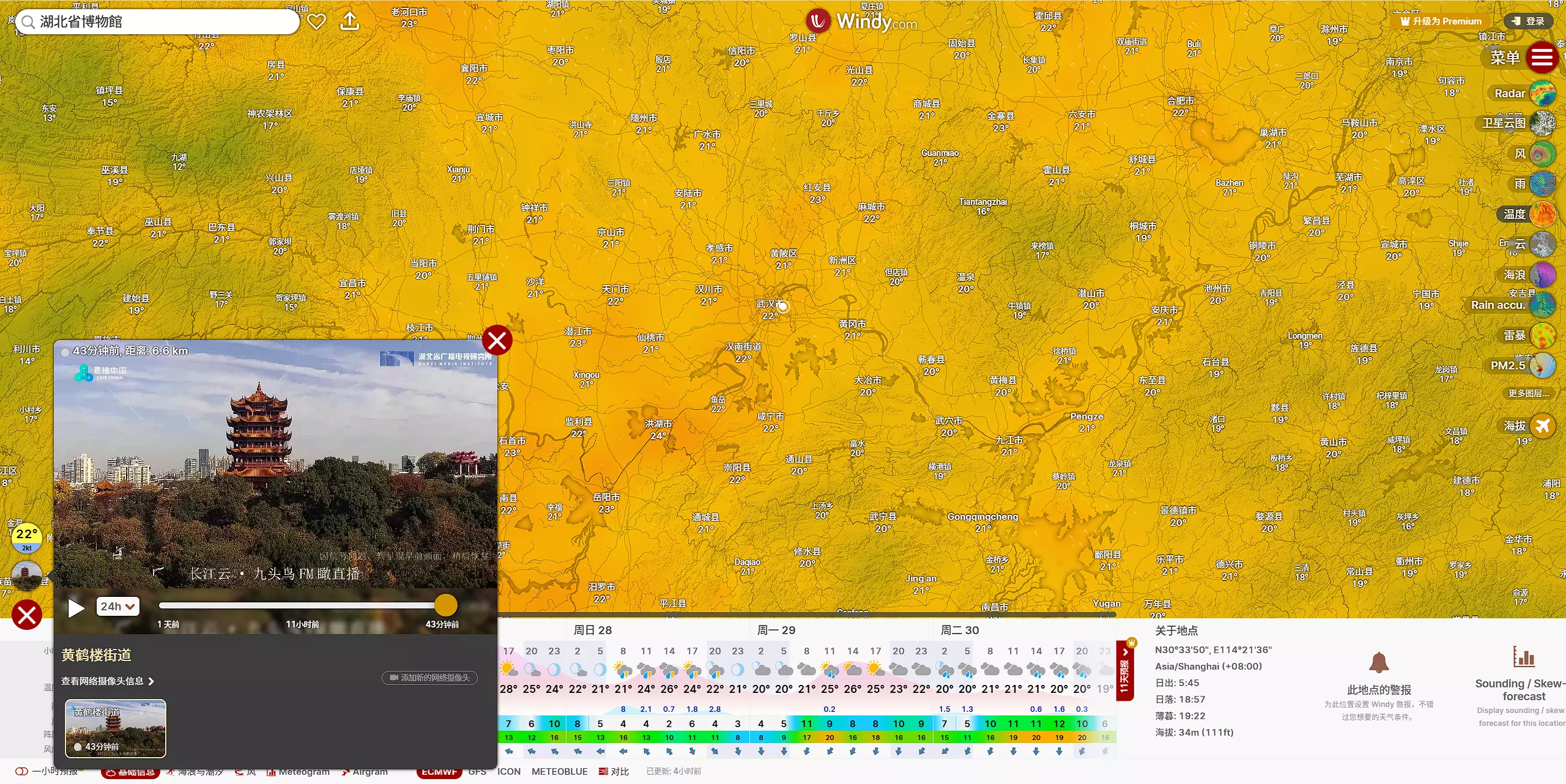The height and width of the screenshot is (784, 1566).
Task: Select the PM2.5 layer icon
Action: tap(1542, 366)
